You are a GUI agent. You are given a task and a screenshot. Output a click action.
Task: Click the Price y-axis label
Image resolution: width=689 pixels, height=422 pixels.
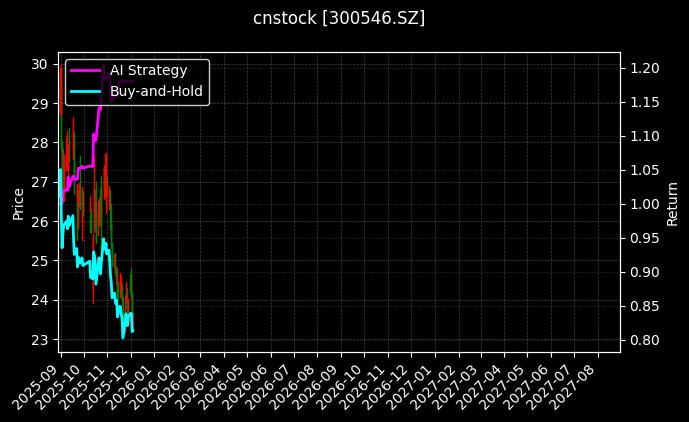coord(18,202)
